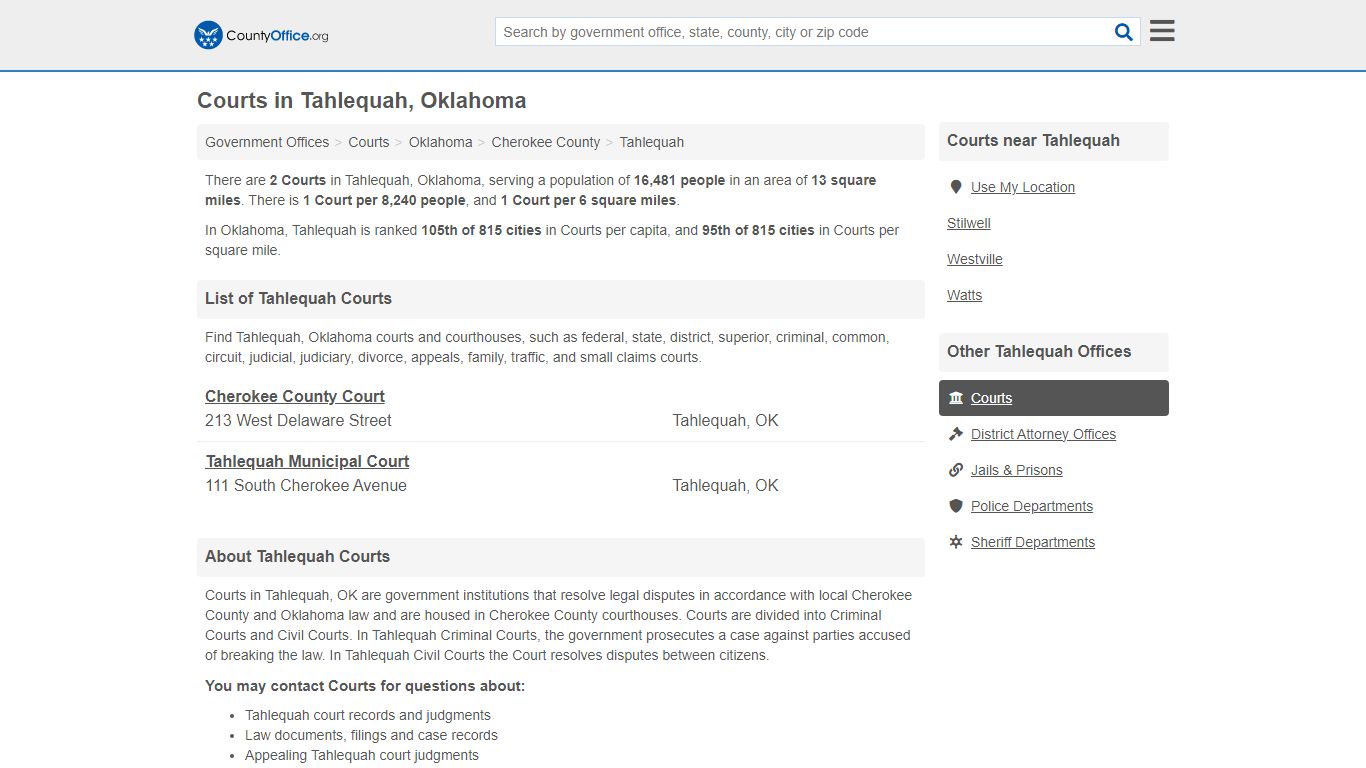1366x768 pixels.
Task: Click Law documents, filings and case records bullet
Action: 371,735
